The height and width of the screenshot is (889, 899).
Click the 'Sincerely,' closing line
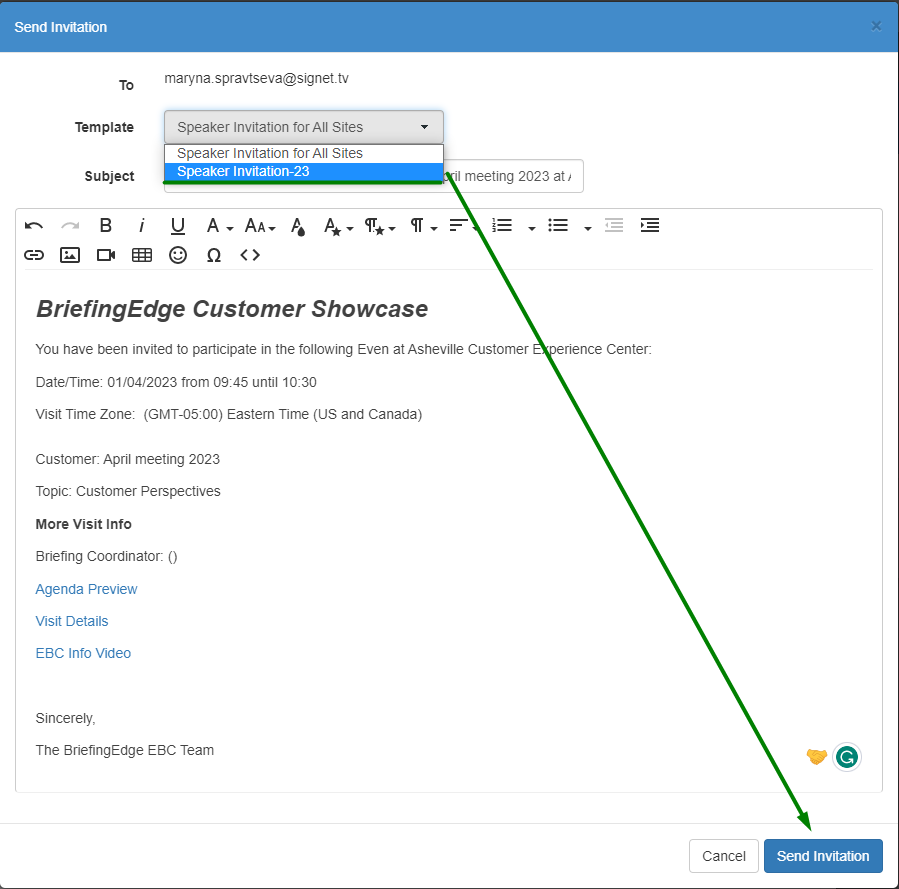pos(65,718)
